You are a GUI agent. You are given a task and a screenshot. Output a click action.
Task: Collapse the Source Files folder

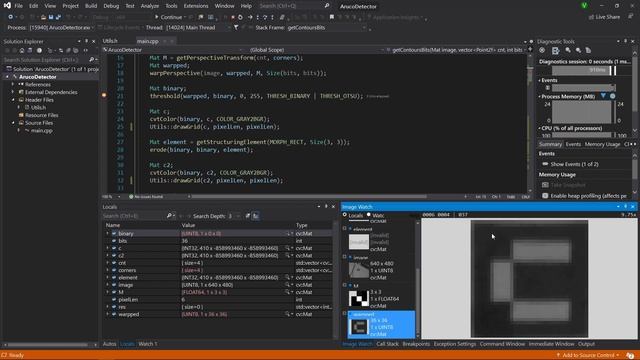(13, 123)
